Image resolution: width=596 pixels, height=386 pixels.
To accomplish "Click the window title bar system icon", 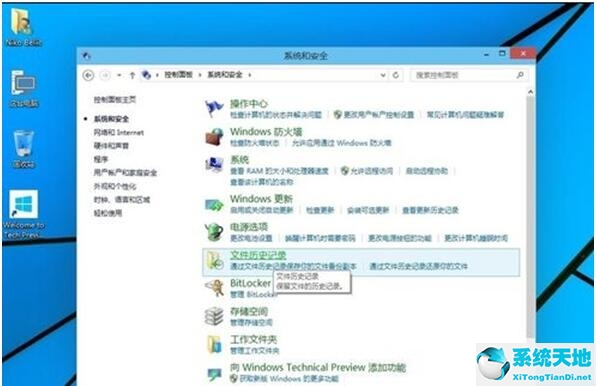I will [87, 56].
